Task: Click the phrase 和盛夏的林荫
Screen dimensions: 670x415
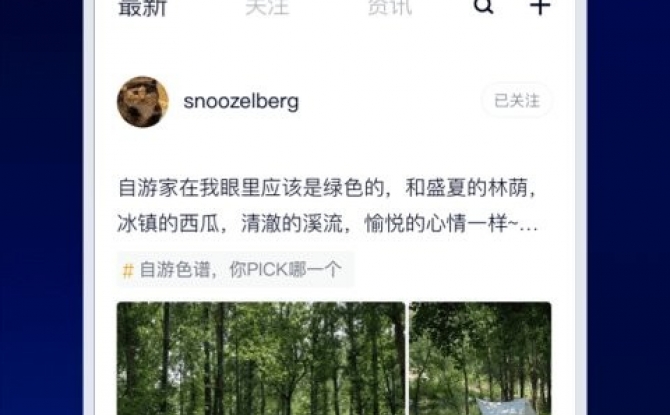Action: pos(466,188)
